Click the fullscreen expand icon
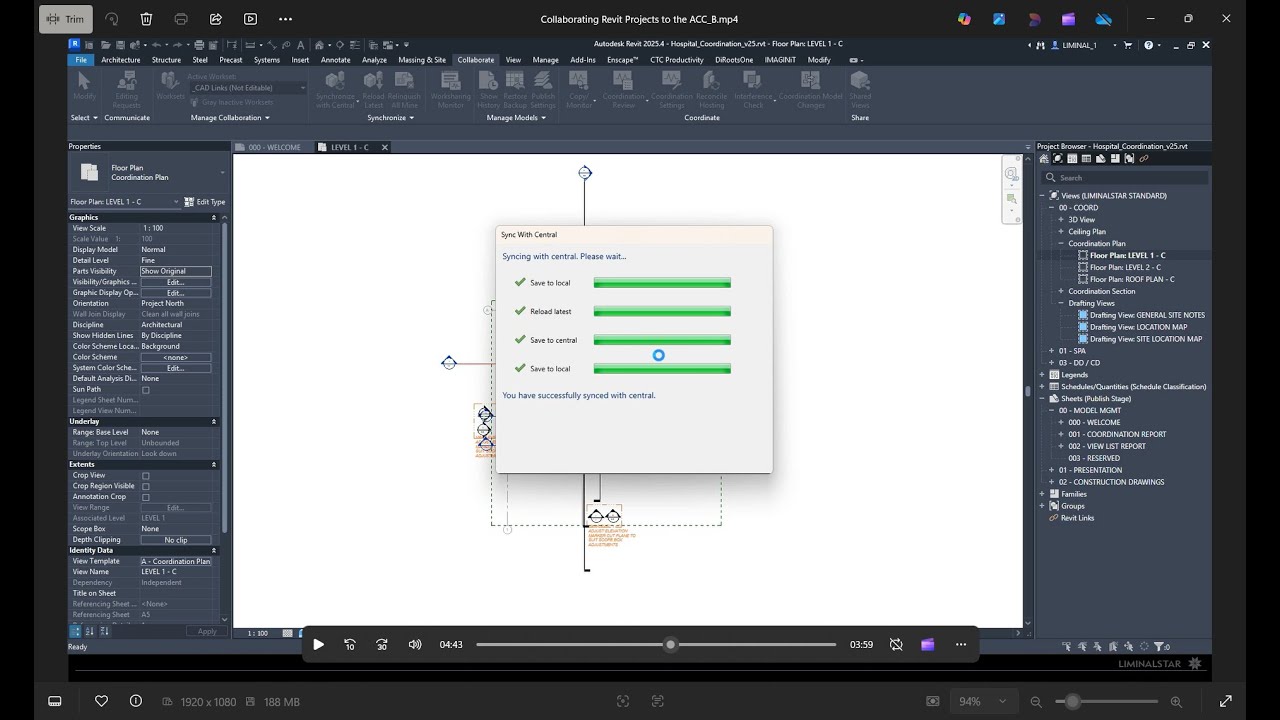The height and width of the screenshot is (720, 1280). coord(1226,701)
